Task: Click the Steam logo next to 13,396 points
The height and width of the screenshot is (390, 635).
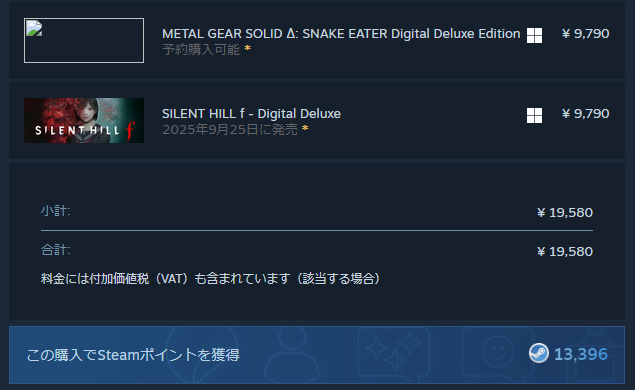Action: click(539, 353)
